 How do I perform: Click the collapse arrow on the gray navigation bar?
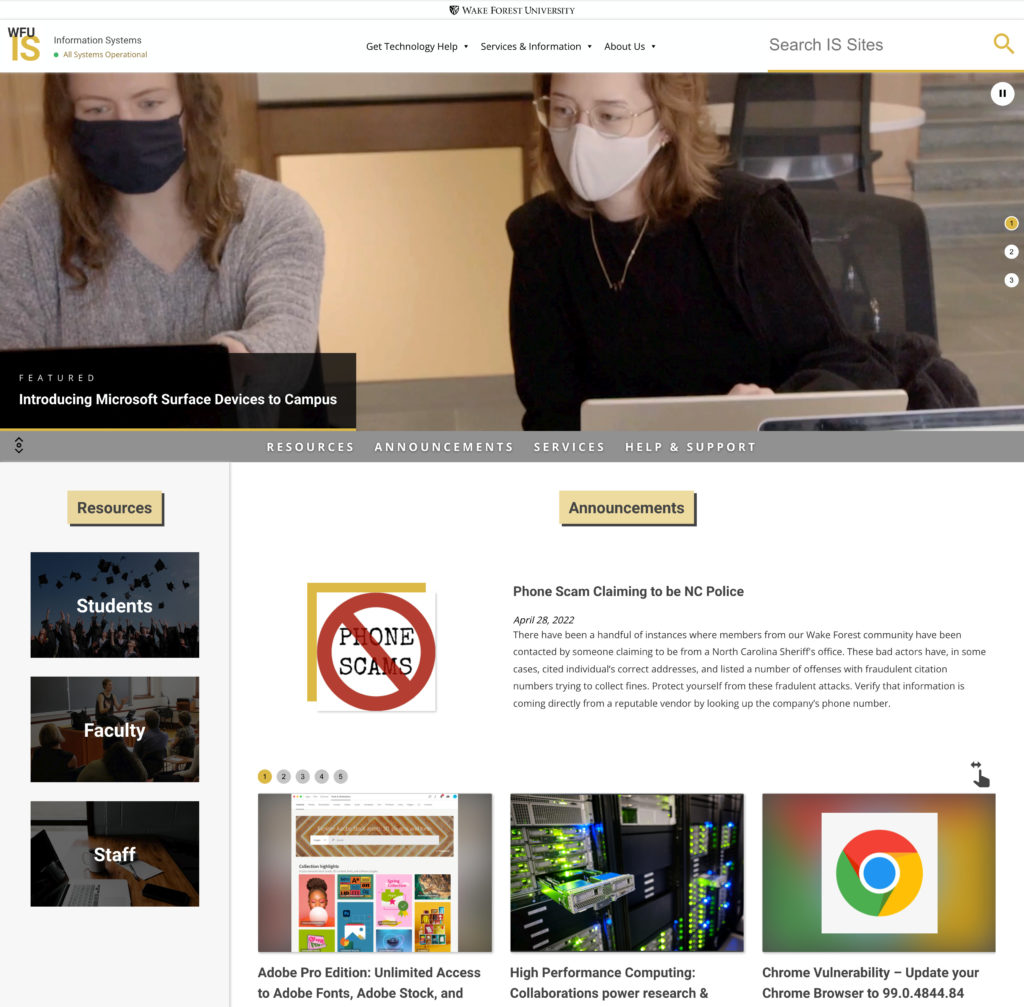tap(18, 446)
